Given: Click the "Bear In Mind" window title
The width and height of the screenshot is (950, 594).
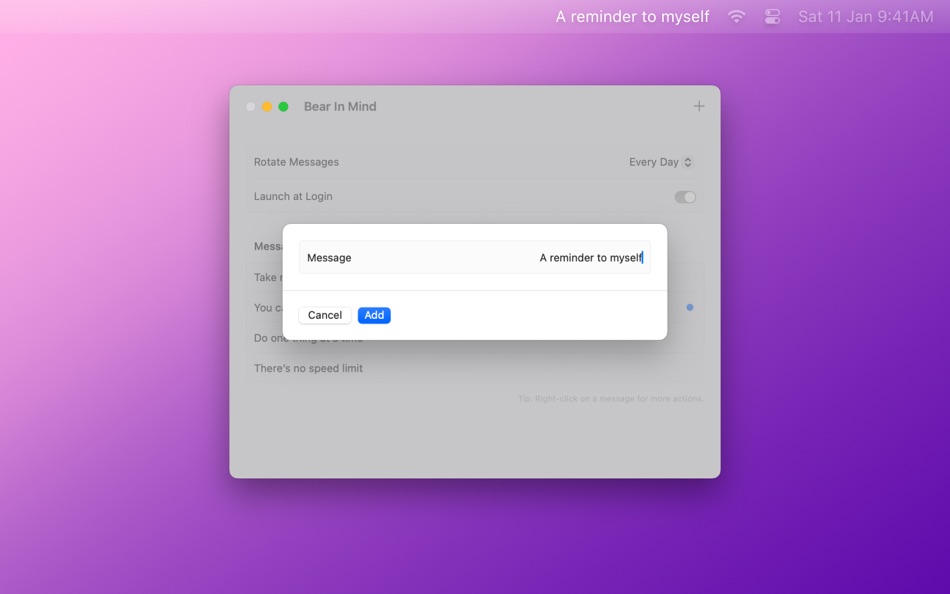Looking at the screenshot, I should pos(340,107).
